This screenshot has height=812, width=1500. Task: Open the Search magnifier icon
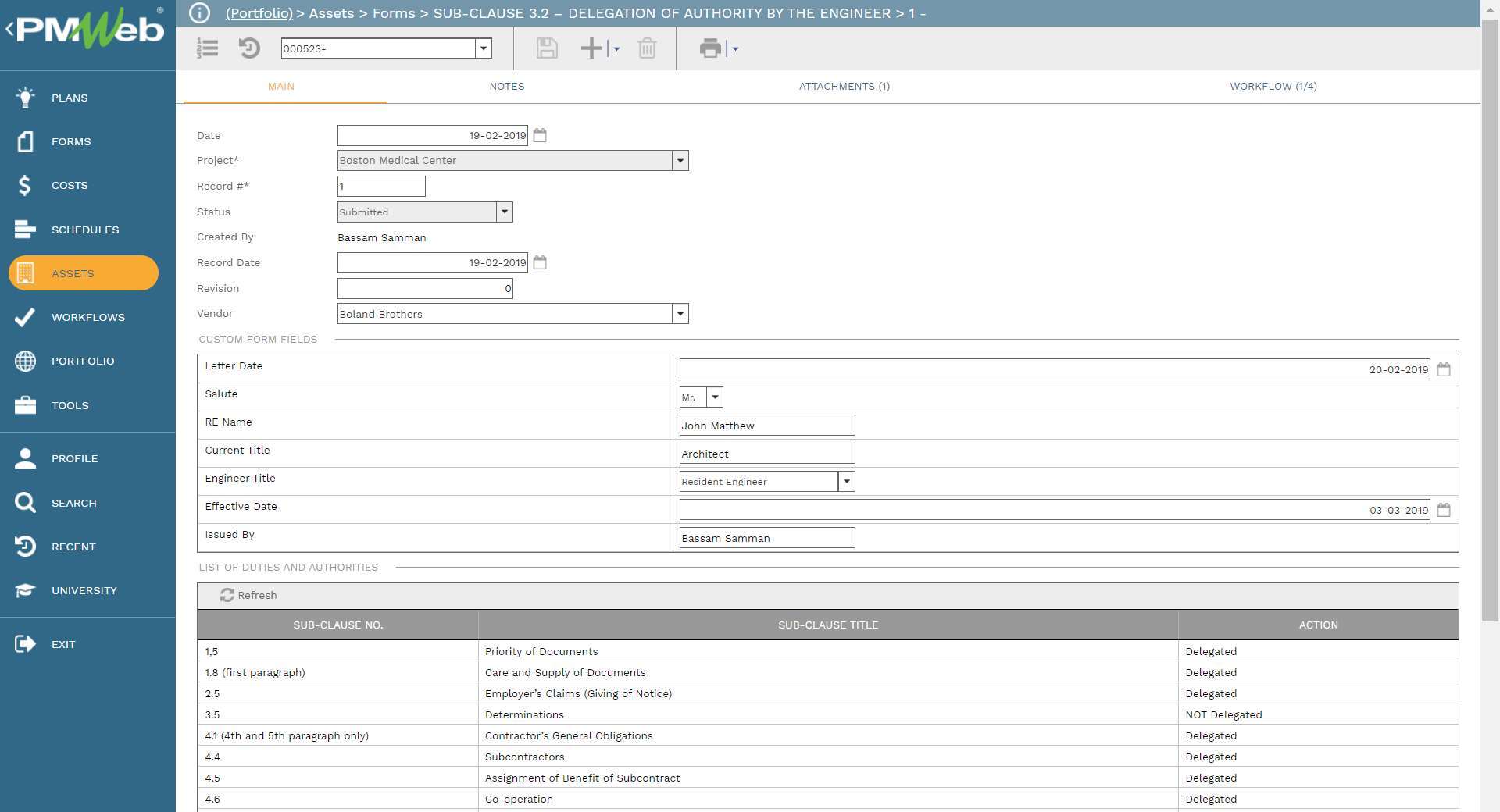[25, 503]
